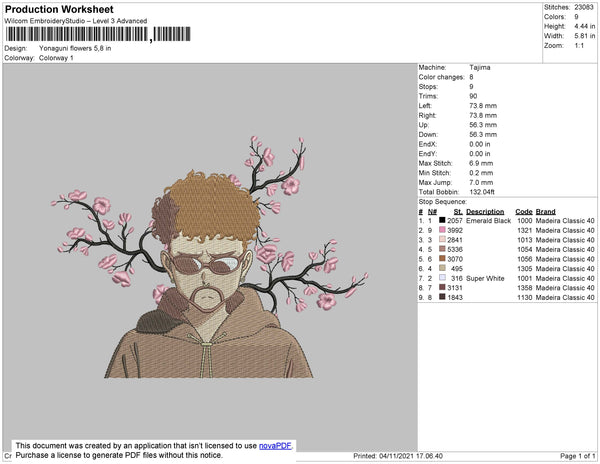Viewport: 600px width, 464px height.
Task: Select thread code 1001 in row 7
Action: click(x=525, y=278)
